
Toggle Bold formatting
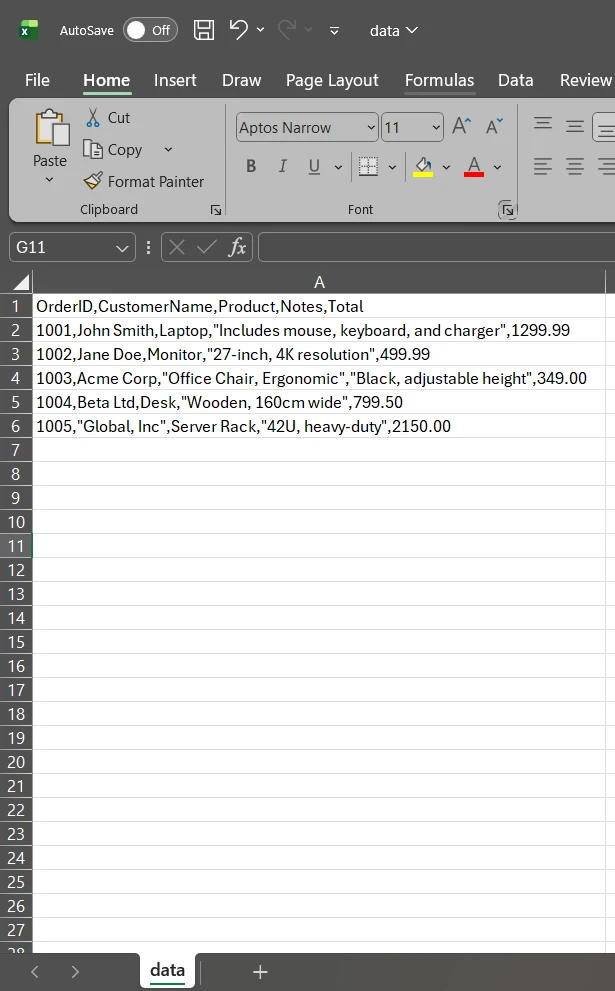(x=251, y=166)
